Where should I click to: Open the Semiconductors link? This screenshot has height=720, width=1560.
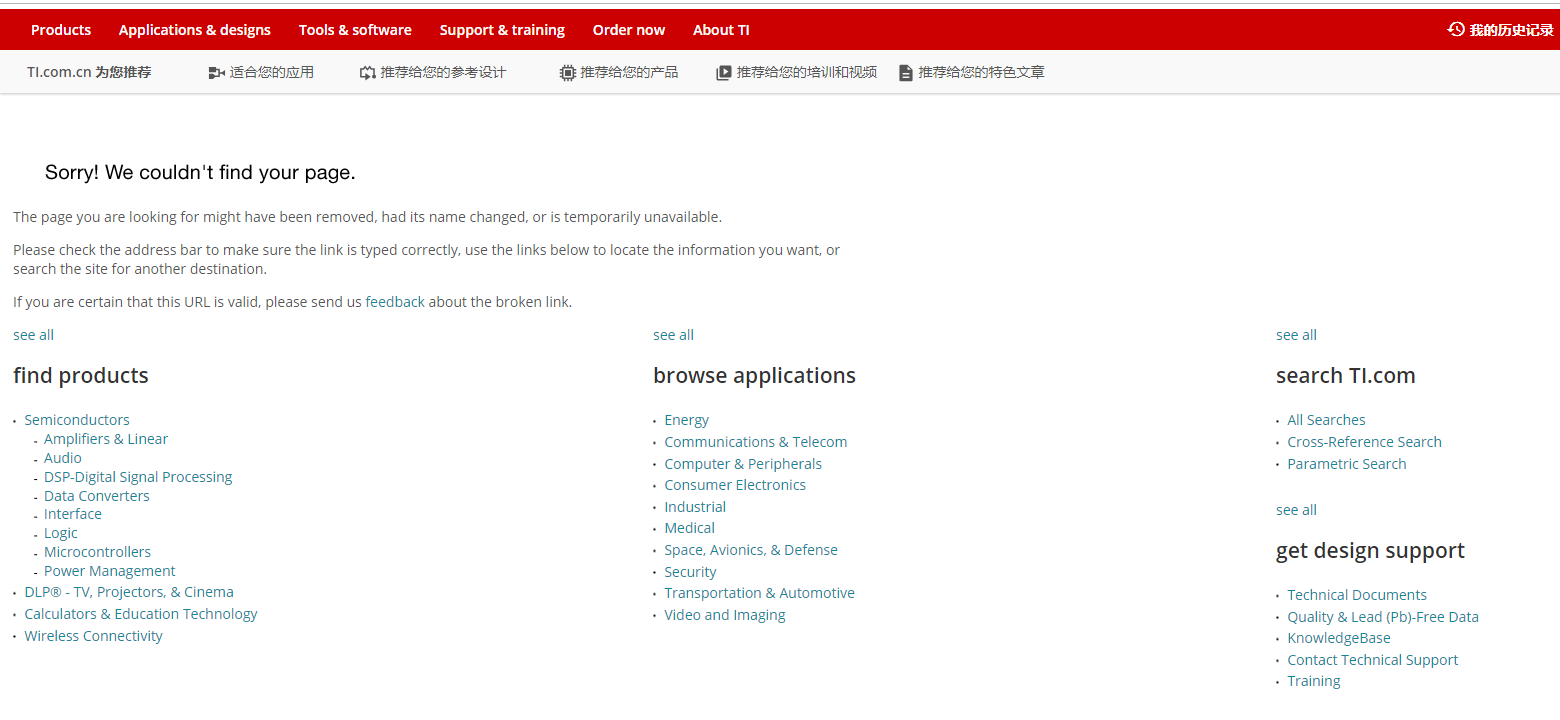pyautogui.click(x=77, y=420)
